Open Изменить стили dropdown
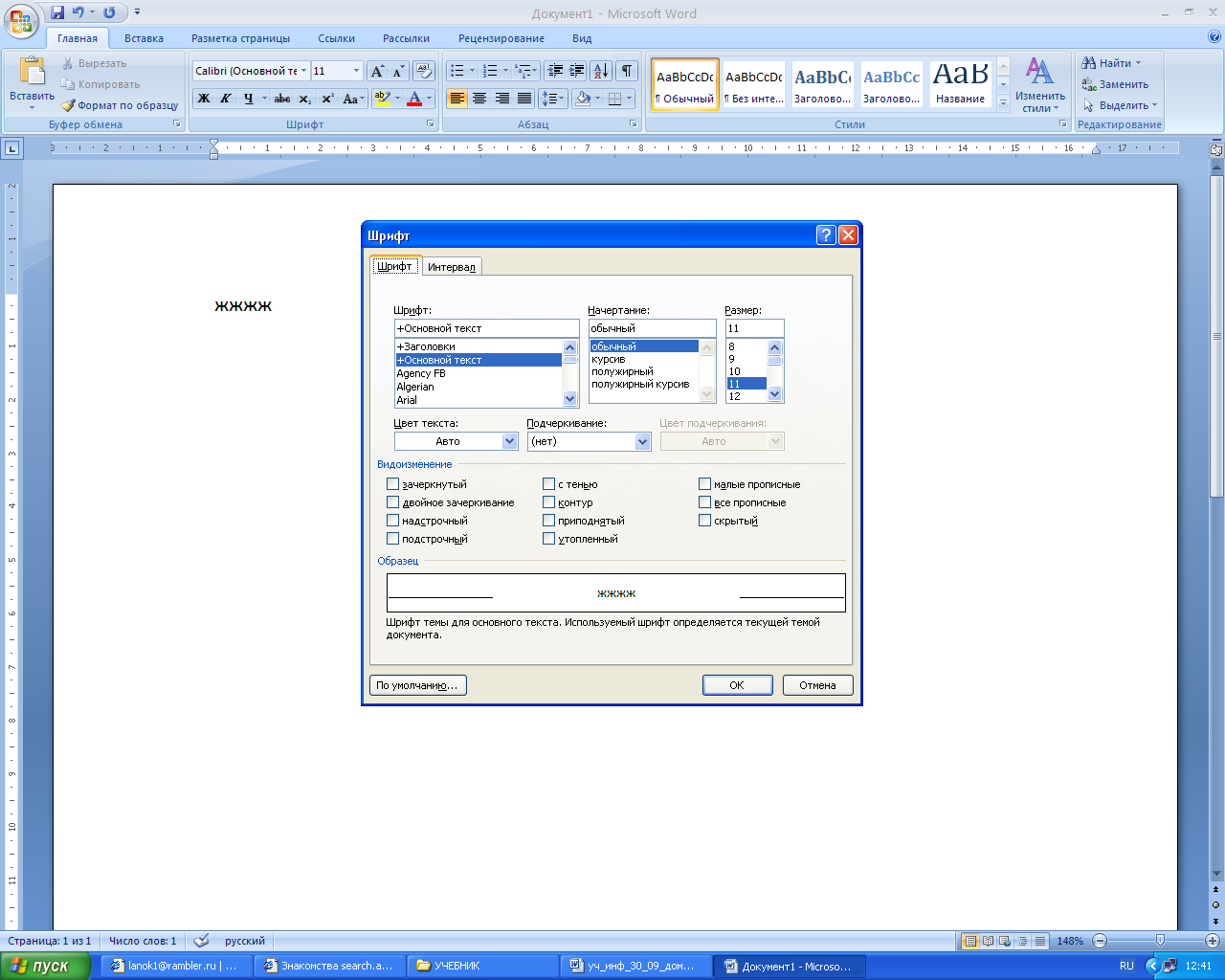 point(1040,84)
